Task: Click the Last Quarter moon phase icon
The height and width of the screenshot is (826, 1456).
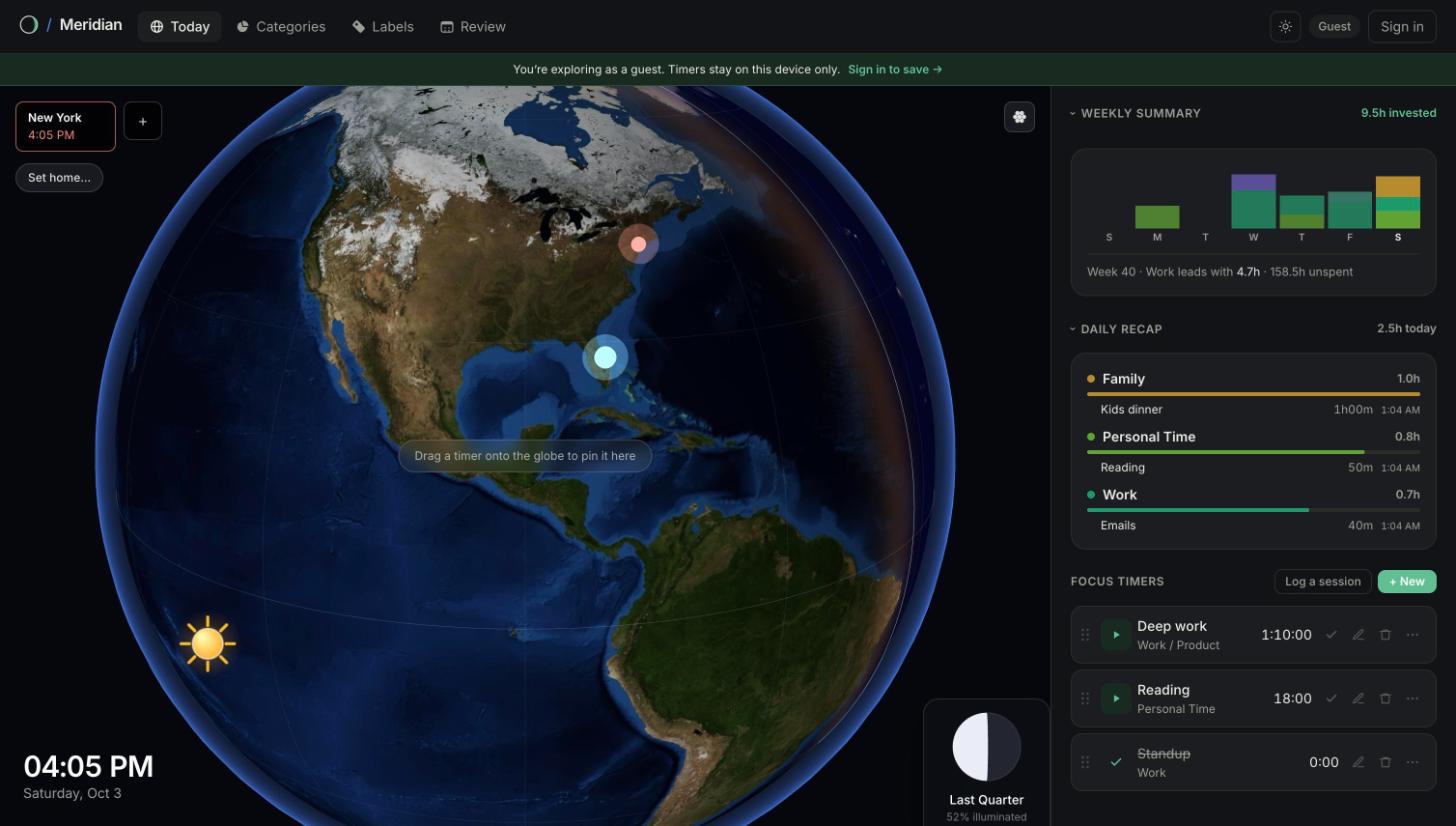Action: [x=986, y=747]
